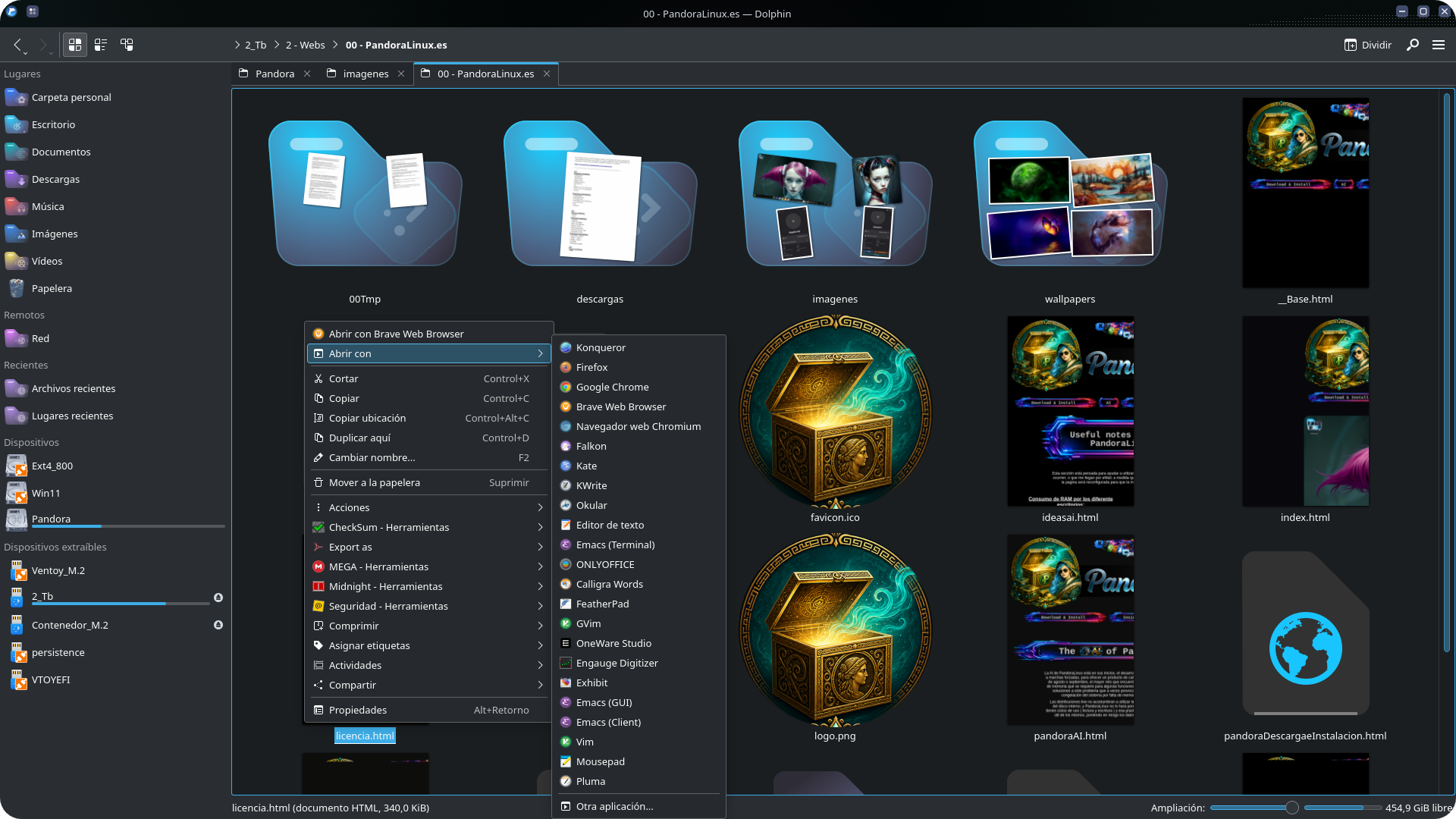Eject the Contenedor_M.2 device
The height and width of the screenshot is (819, 1456).
click(x=218, y=625)
